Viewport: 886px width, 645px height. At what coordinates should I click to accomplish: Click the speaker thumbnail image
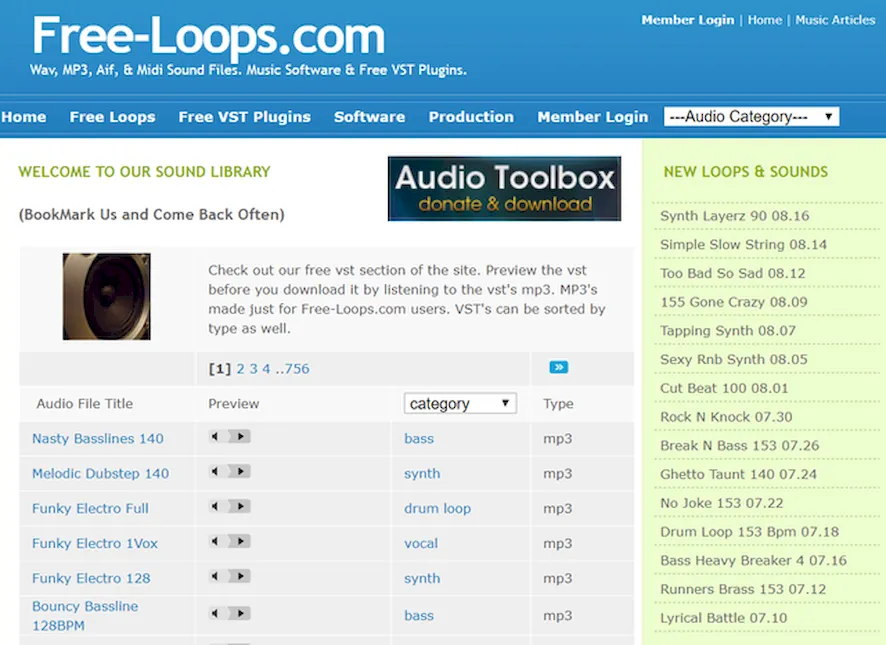tap(107, 296)
